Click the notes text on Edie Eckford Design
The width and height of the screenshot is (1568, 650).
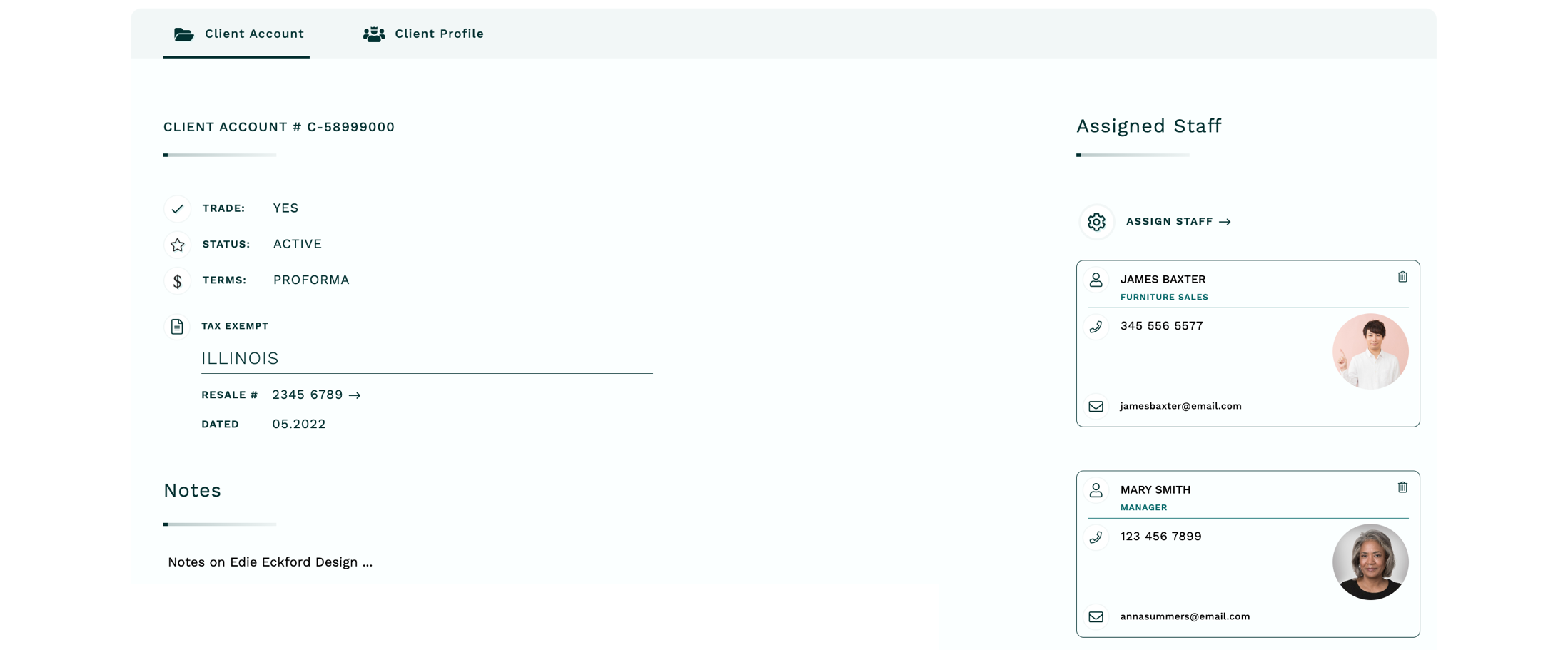[x=270, y=562]
